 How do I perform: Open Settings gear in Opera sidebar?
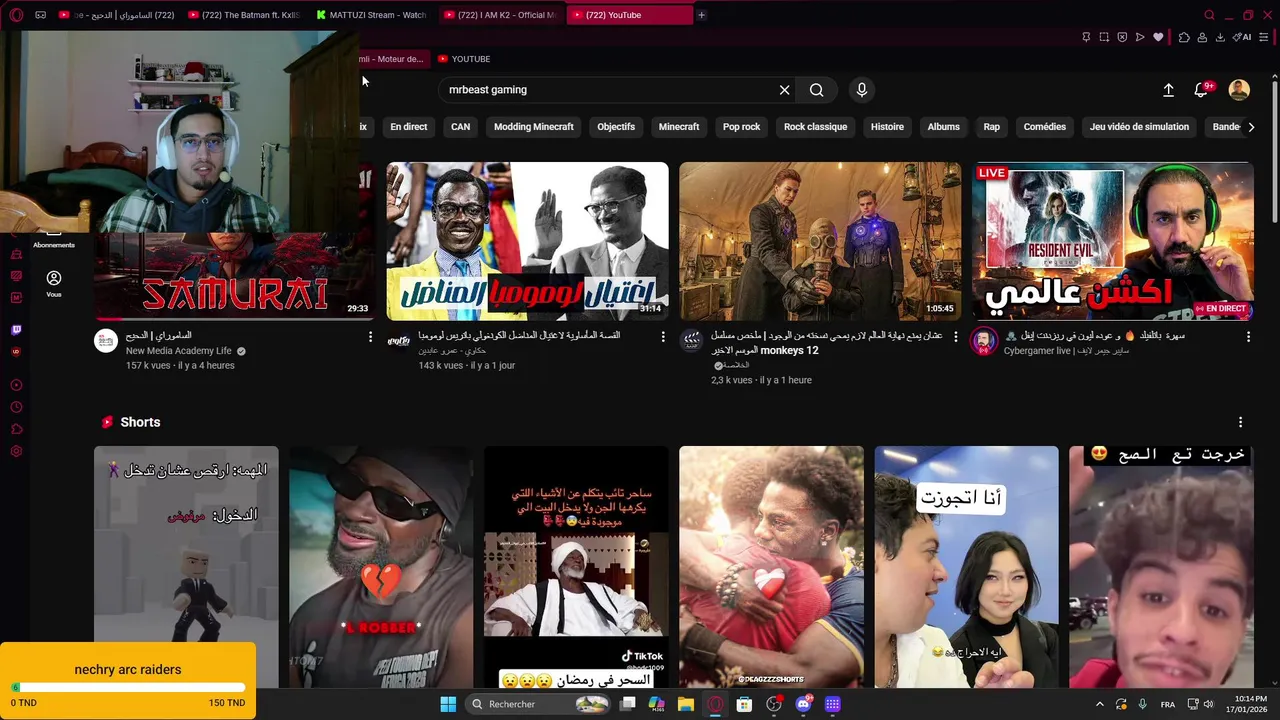point(16,451)
